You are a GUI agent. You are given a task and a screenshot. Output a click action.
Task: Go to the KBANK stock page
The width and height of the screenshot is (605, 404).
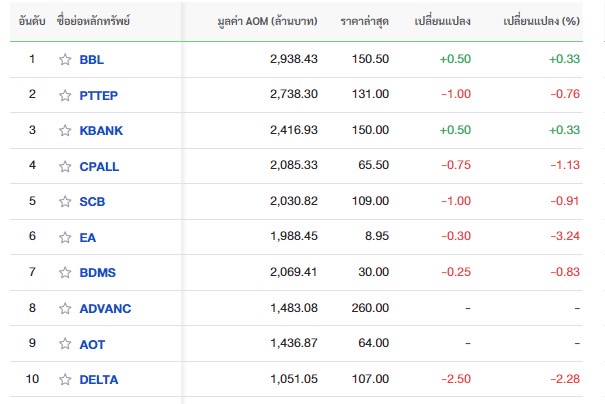99,130
